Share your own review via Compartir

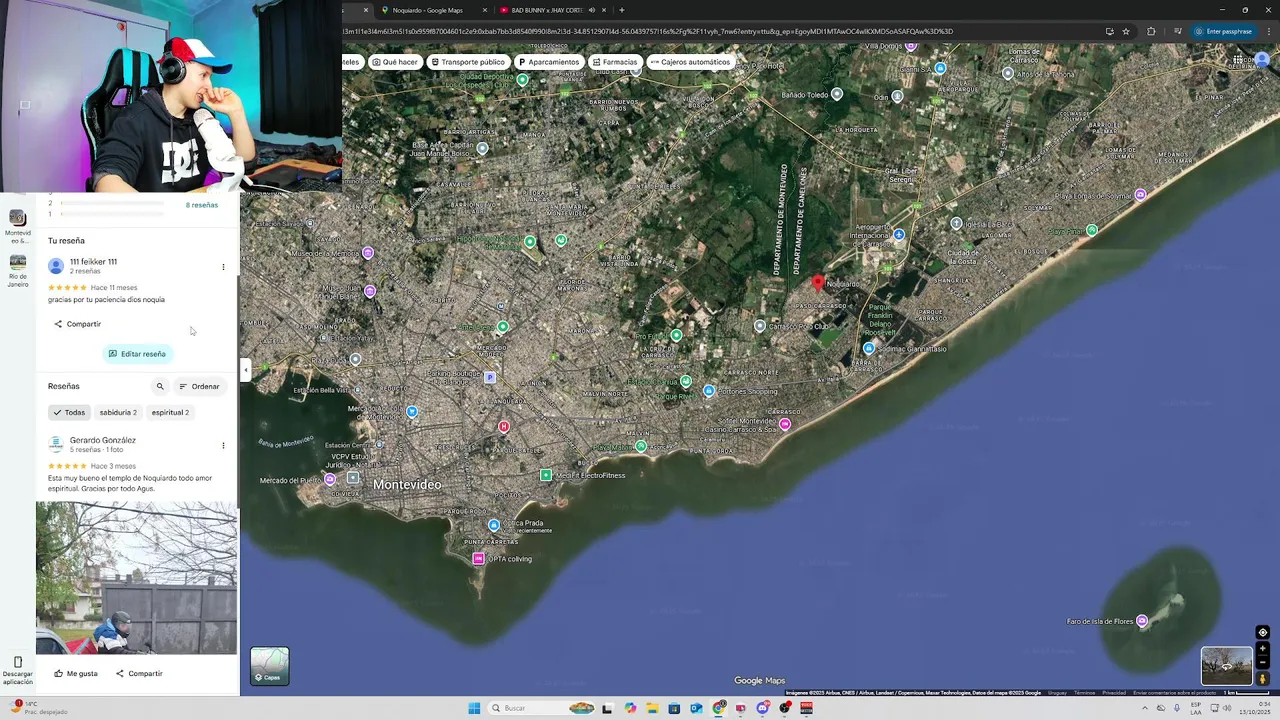[x=77, y=324]
